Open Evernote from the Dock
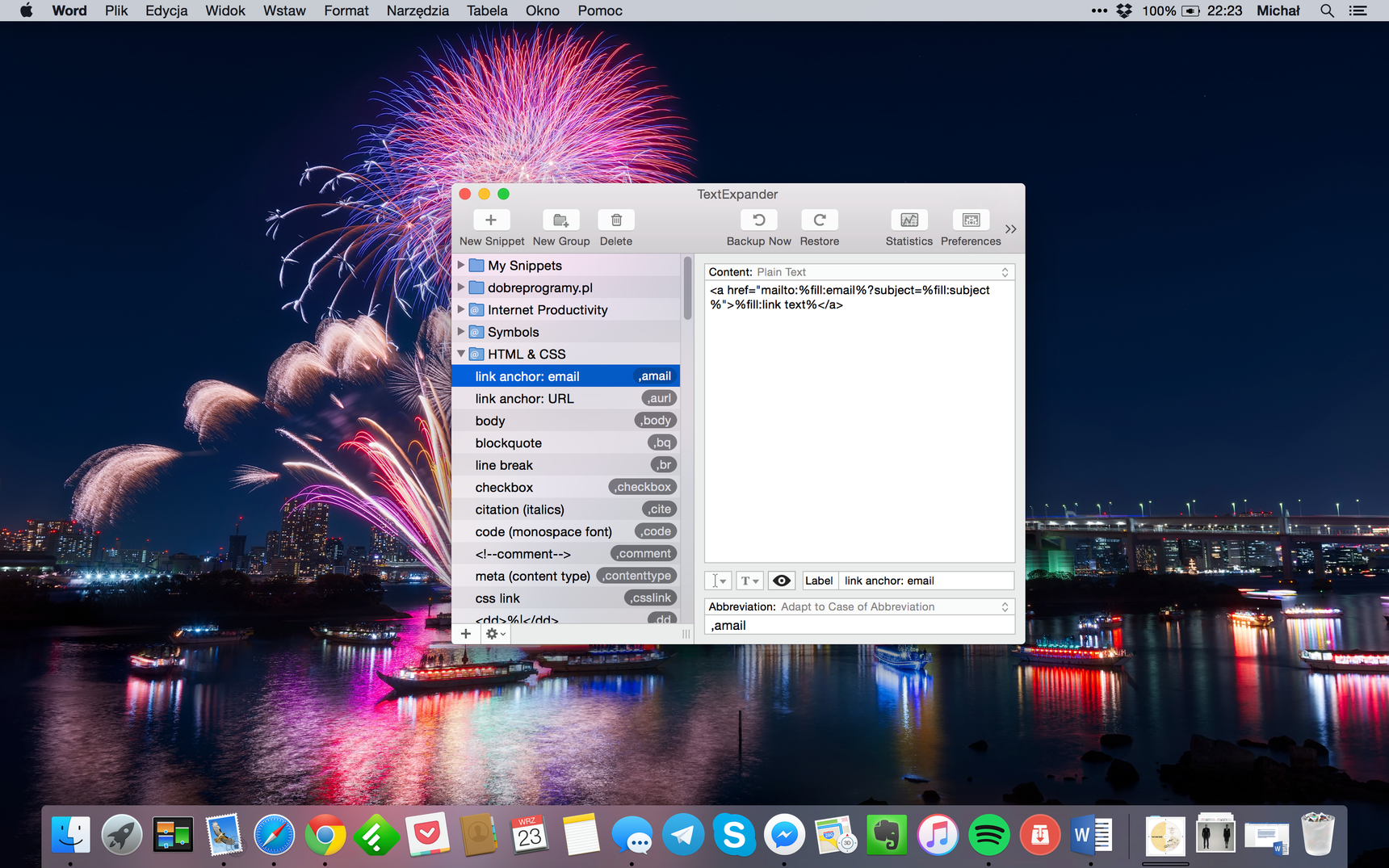The image size is (1389, 868). click(x=887, y=834)
